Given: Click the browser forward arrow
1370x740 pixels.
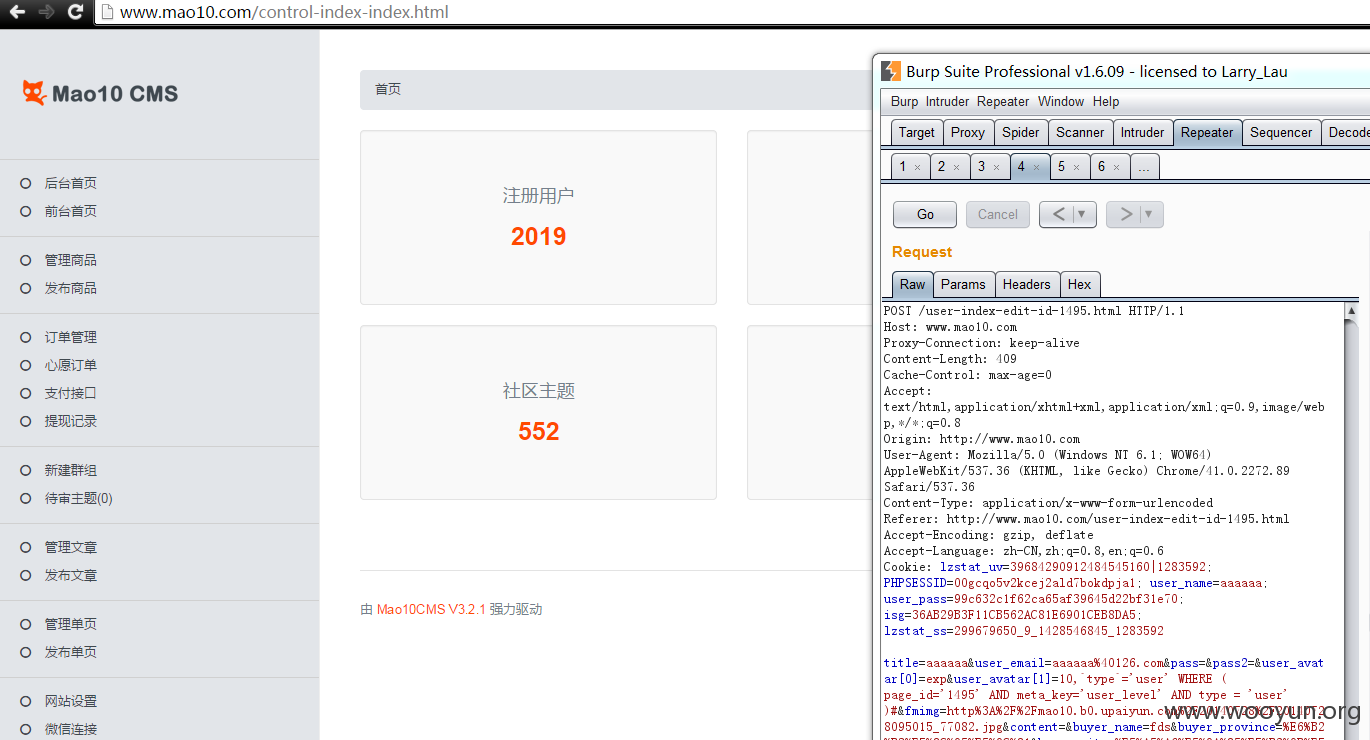Looking at the screenshot, I should [x=46, y=12].
